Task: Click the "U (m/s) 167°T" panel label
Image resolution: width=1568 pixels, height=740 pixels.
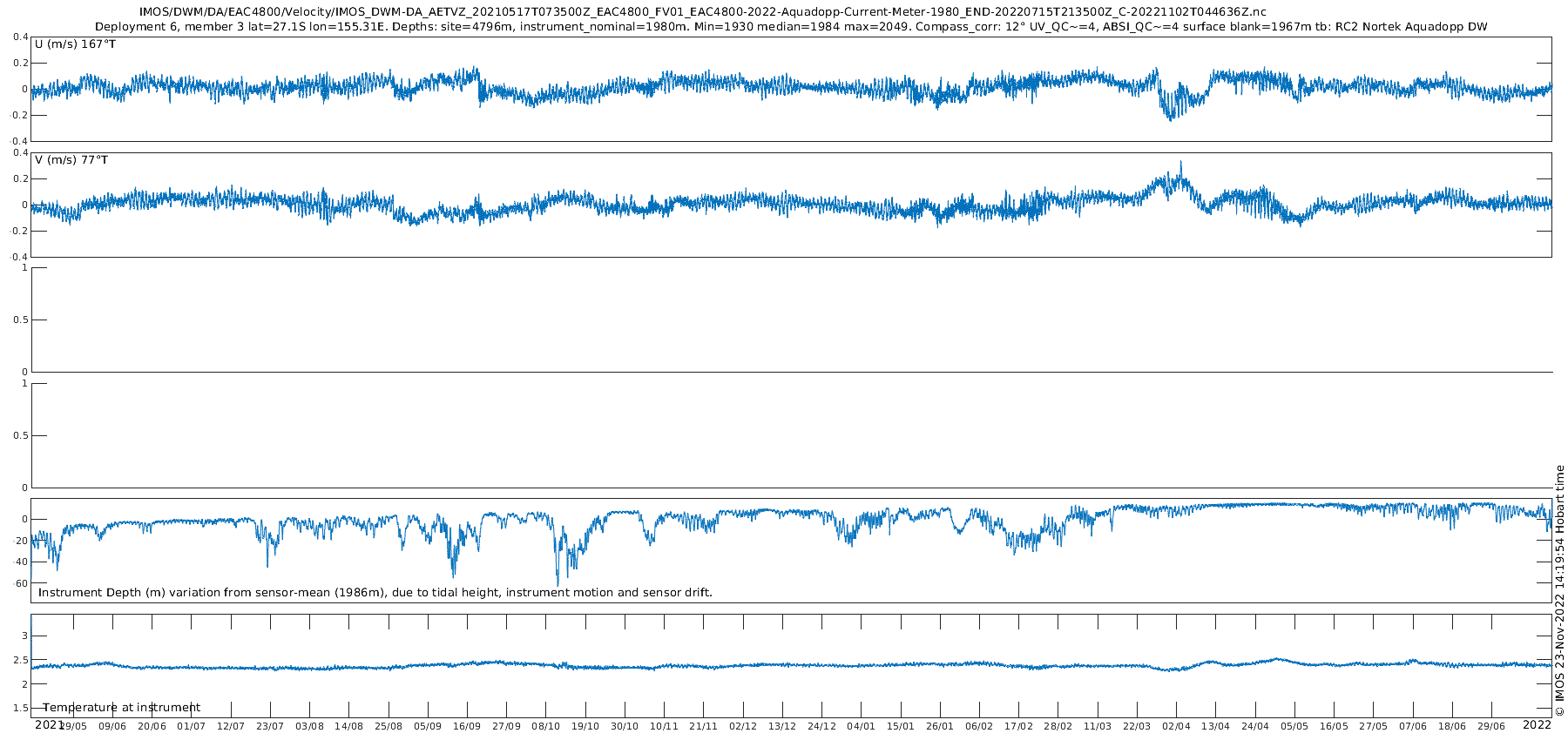Action: pos(75,44)
